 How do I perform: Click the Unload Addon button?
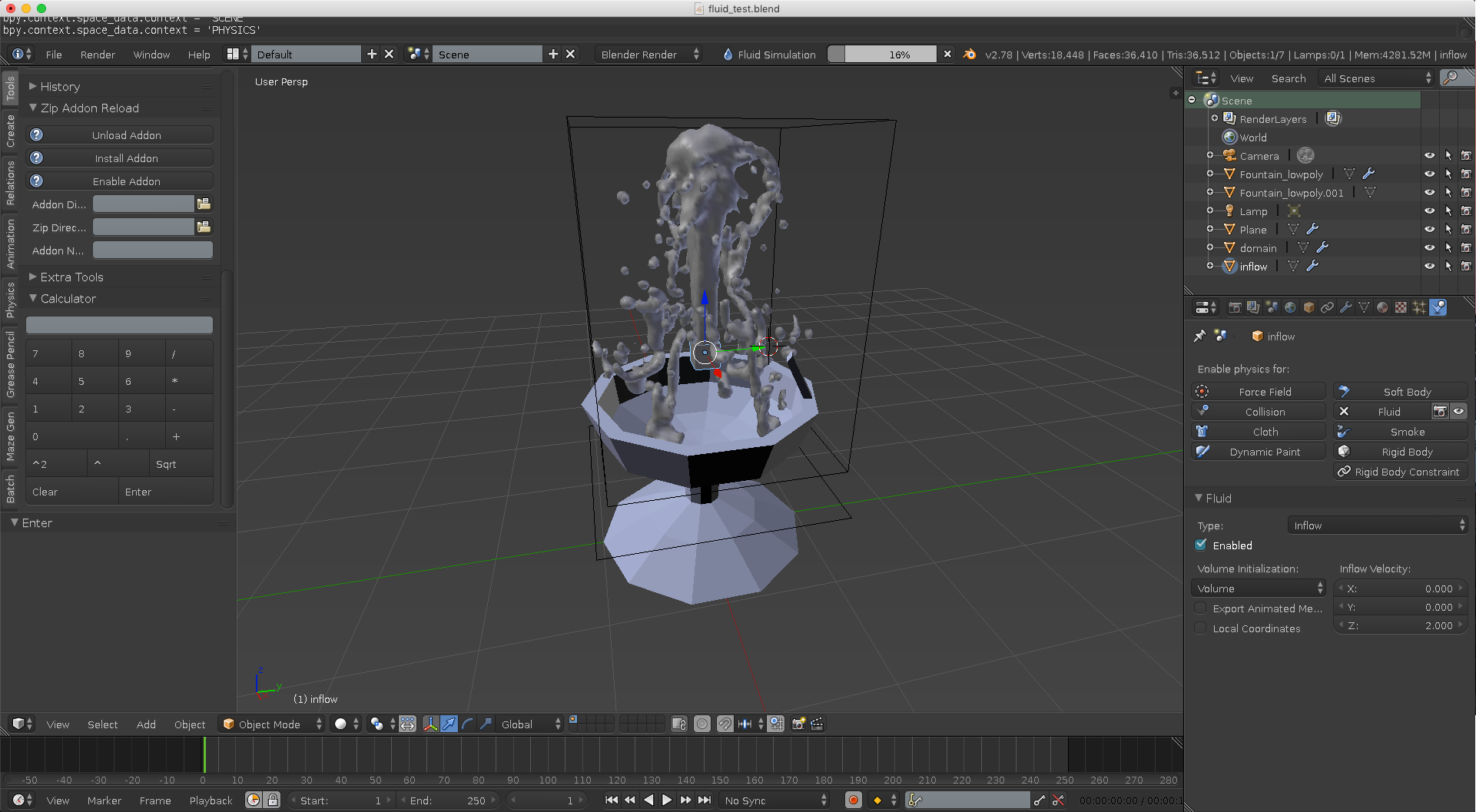click(120, 135)
